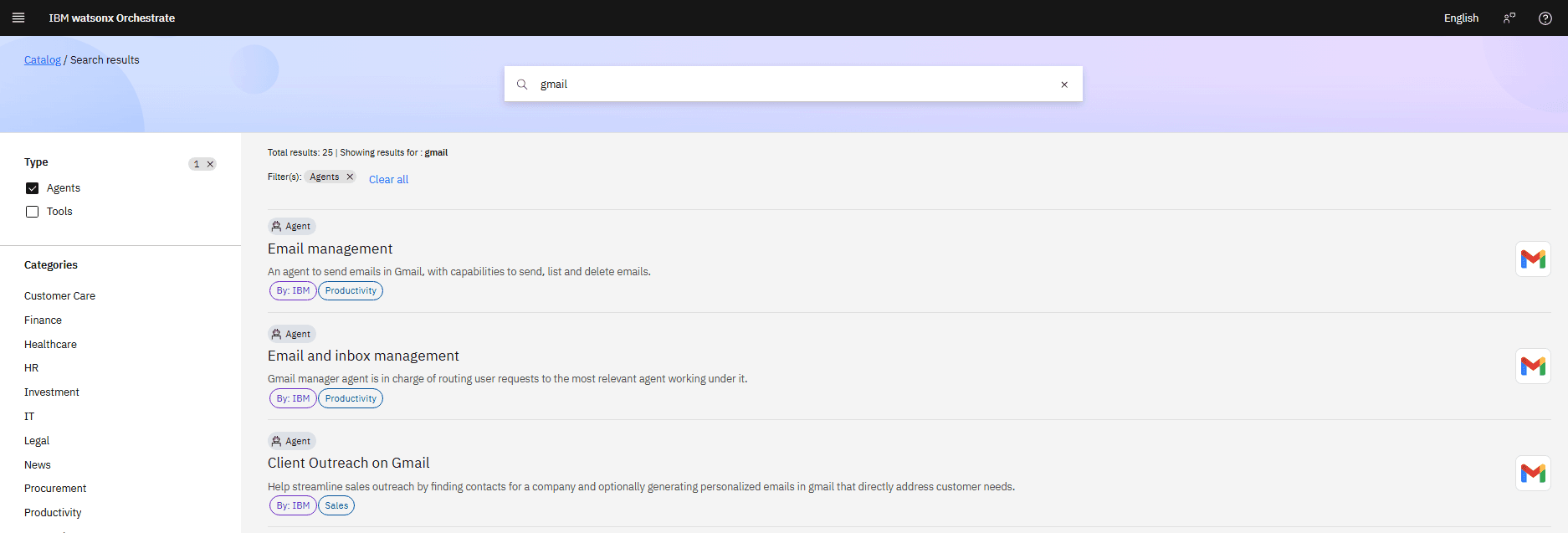Select the Customer Care category
The width and height of the screenshot is (1568, 533).
59,296
